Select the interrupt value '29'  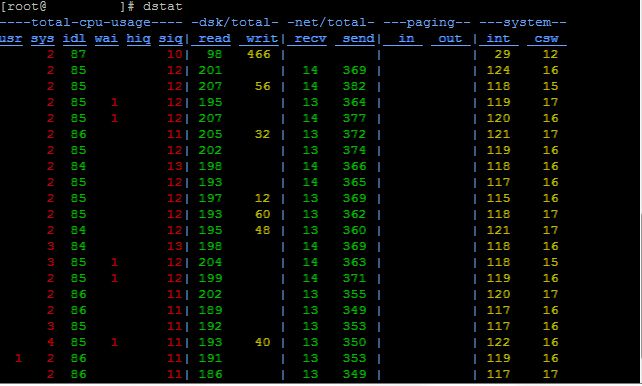coord(502,54)
